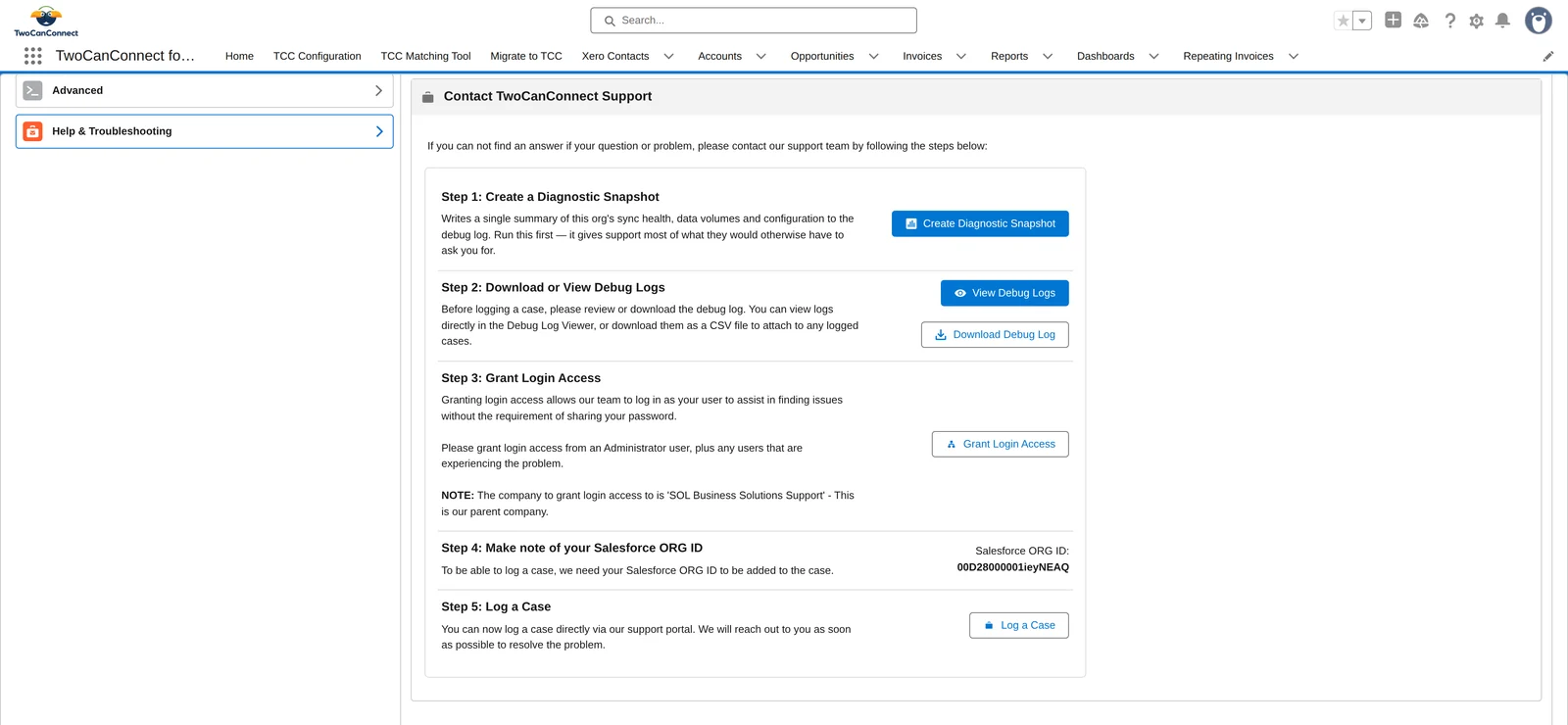Open the user profile avatar

1539,21
